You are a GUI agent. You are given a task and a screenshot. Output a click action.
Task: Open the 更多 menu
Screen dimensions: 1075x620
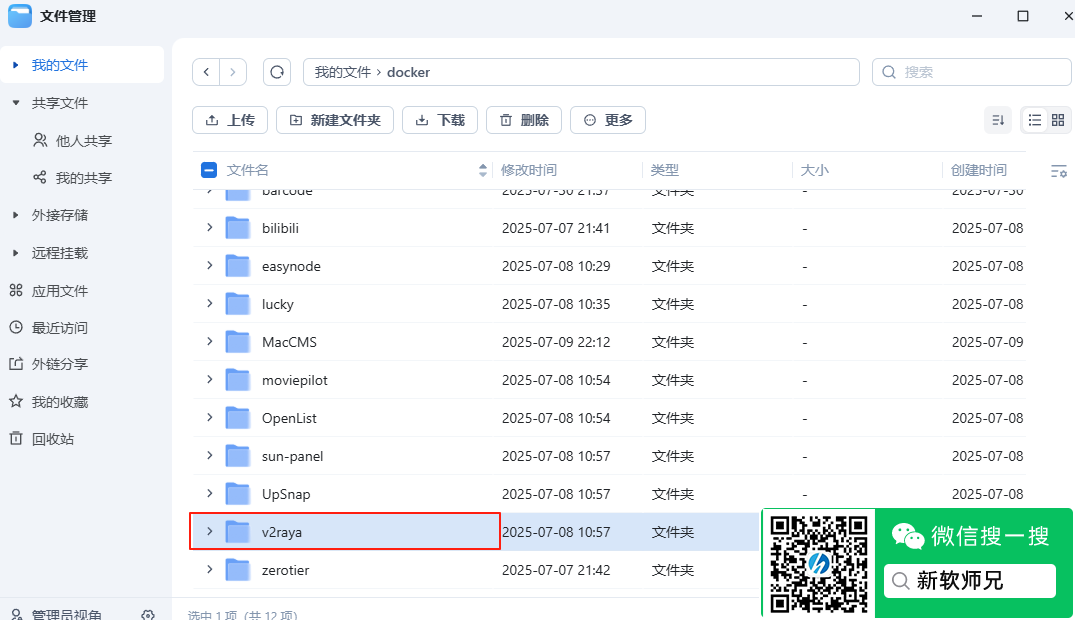click(607, 119)
